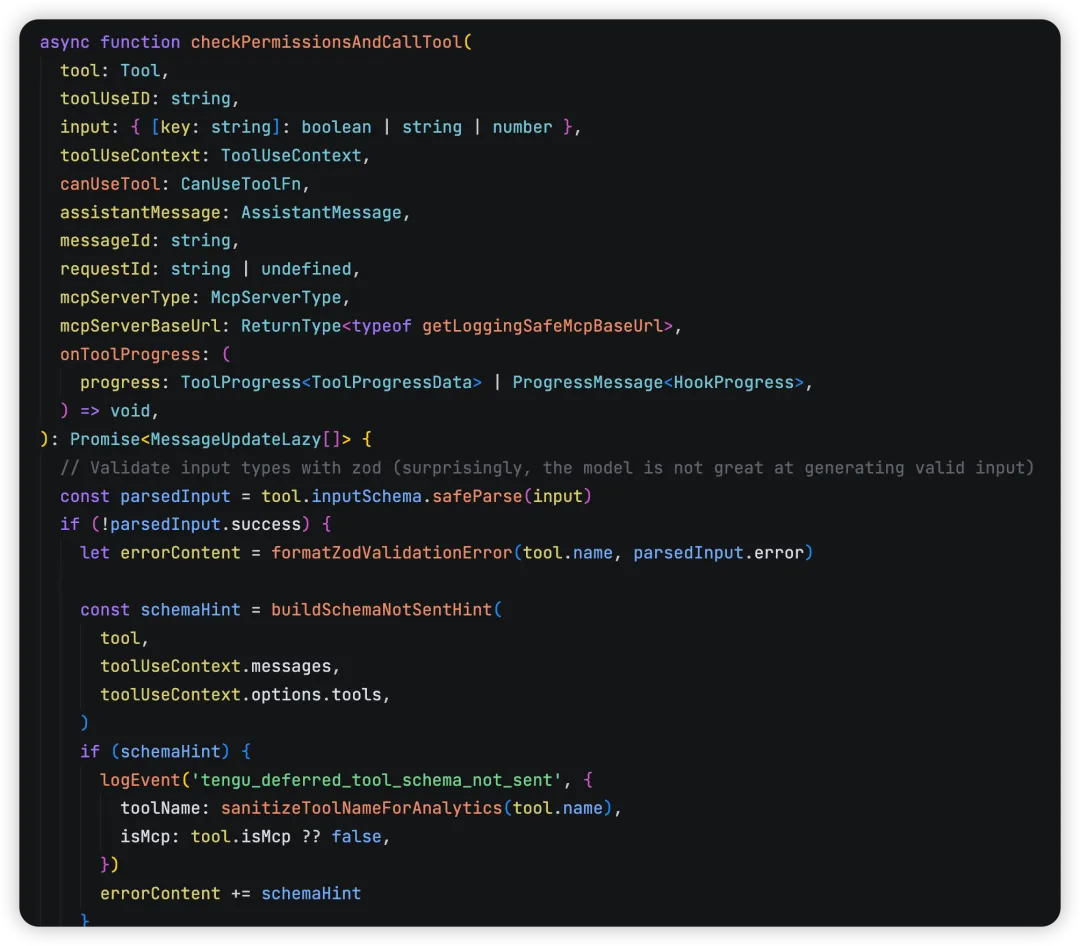Click 'errorContent' in the += statement

pyautogui.click(x=160, y=894)
